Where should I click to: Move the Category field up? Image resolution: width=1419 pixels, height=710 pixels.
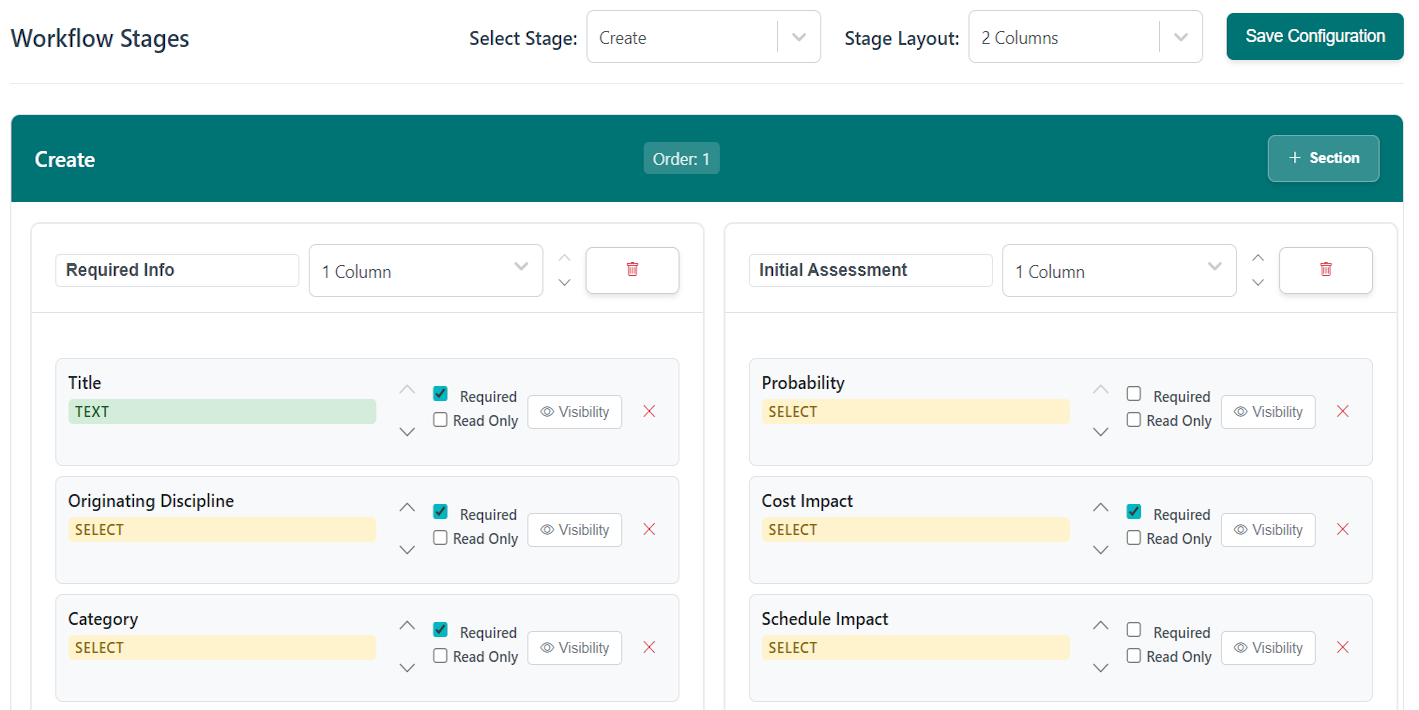click(x=407, y=625)
